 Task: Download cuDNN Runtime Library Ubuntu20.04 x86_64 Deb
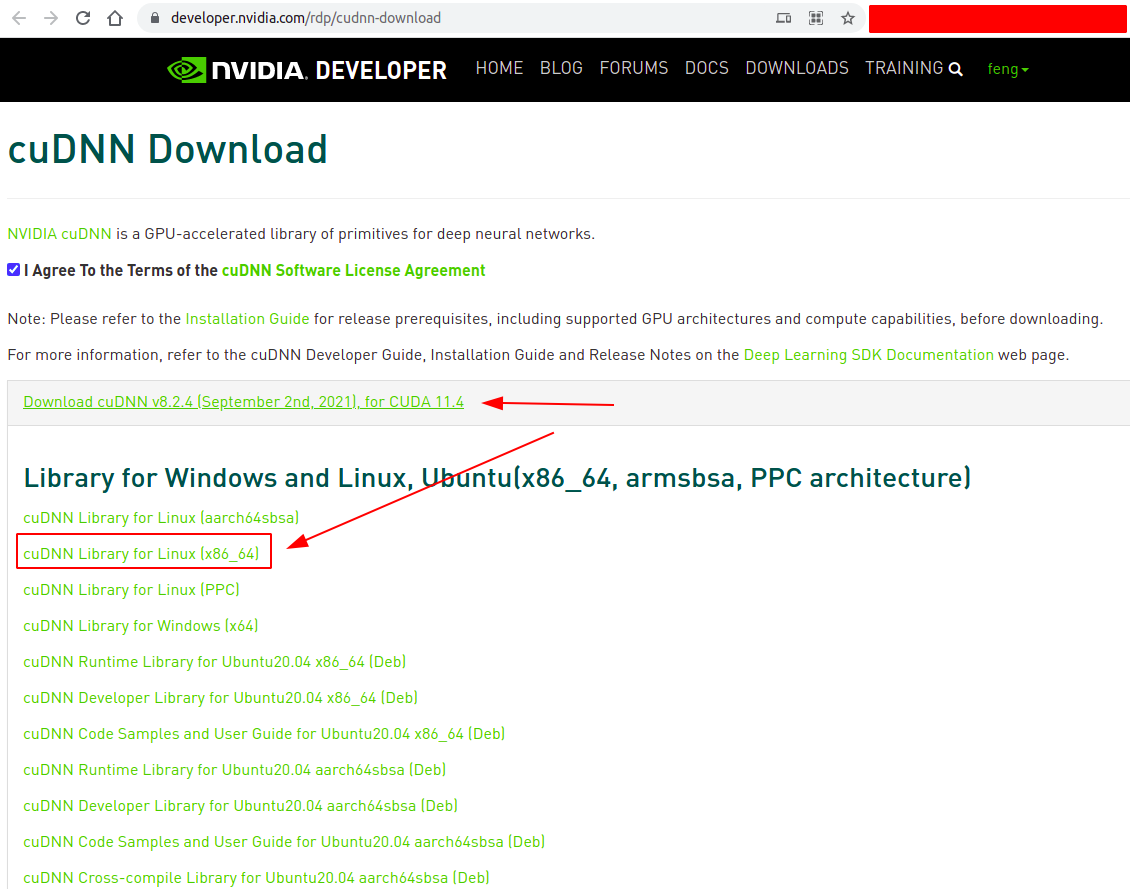(215, 662)
